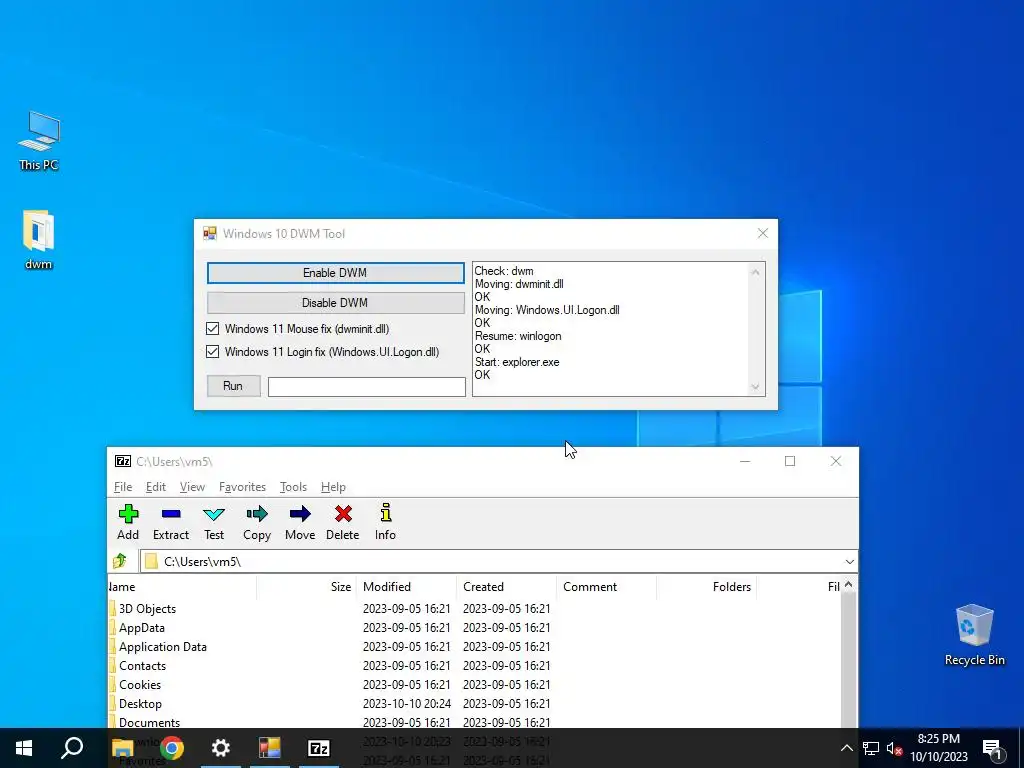
Task: Open the Windows Start menu
Action: tap(24, 748)
